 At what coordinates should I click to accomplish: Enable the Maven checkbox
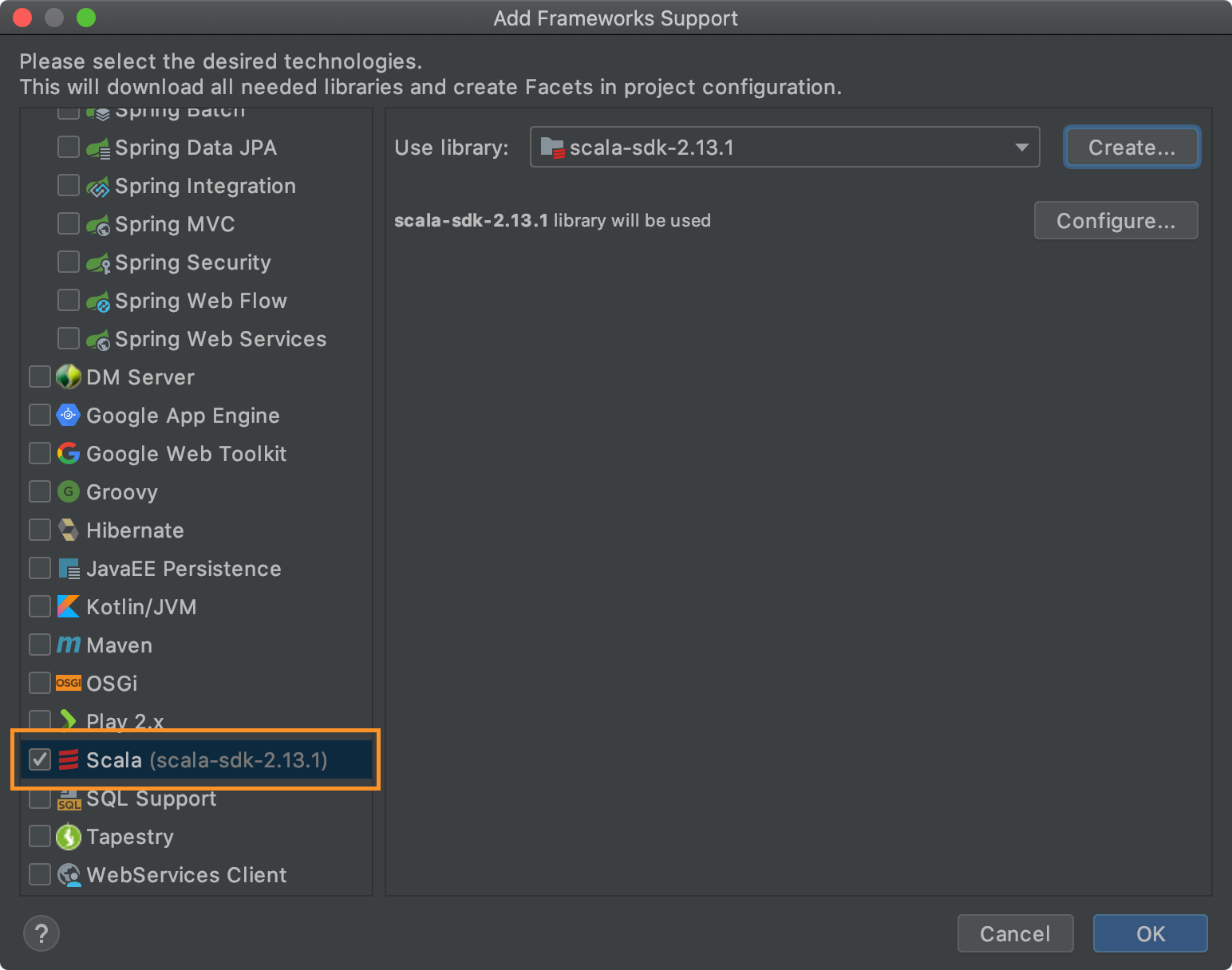40,645
